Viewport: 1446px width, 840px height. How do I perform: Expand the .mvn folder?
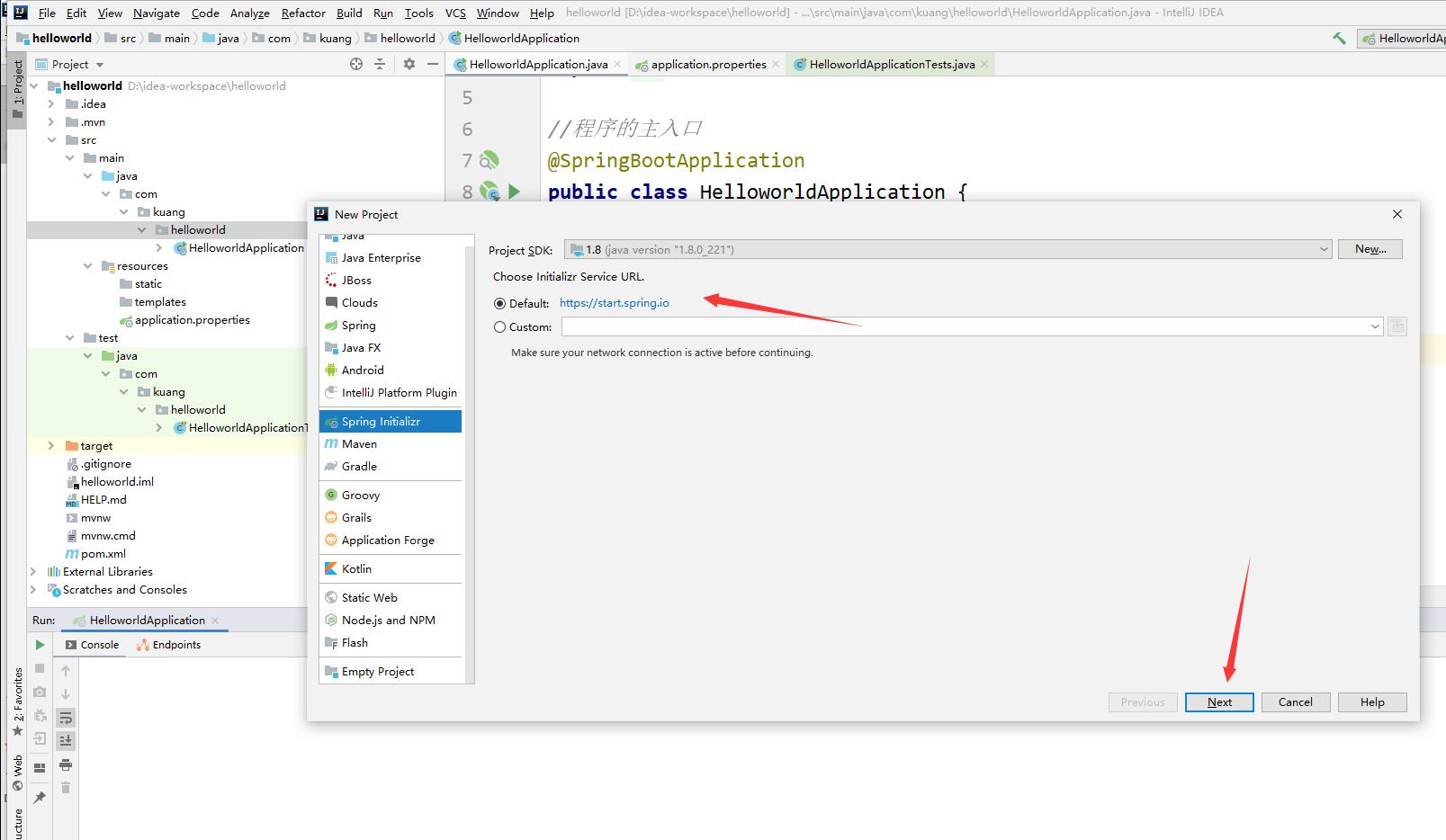coord(51,122)
